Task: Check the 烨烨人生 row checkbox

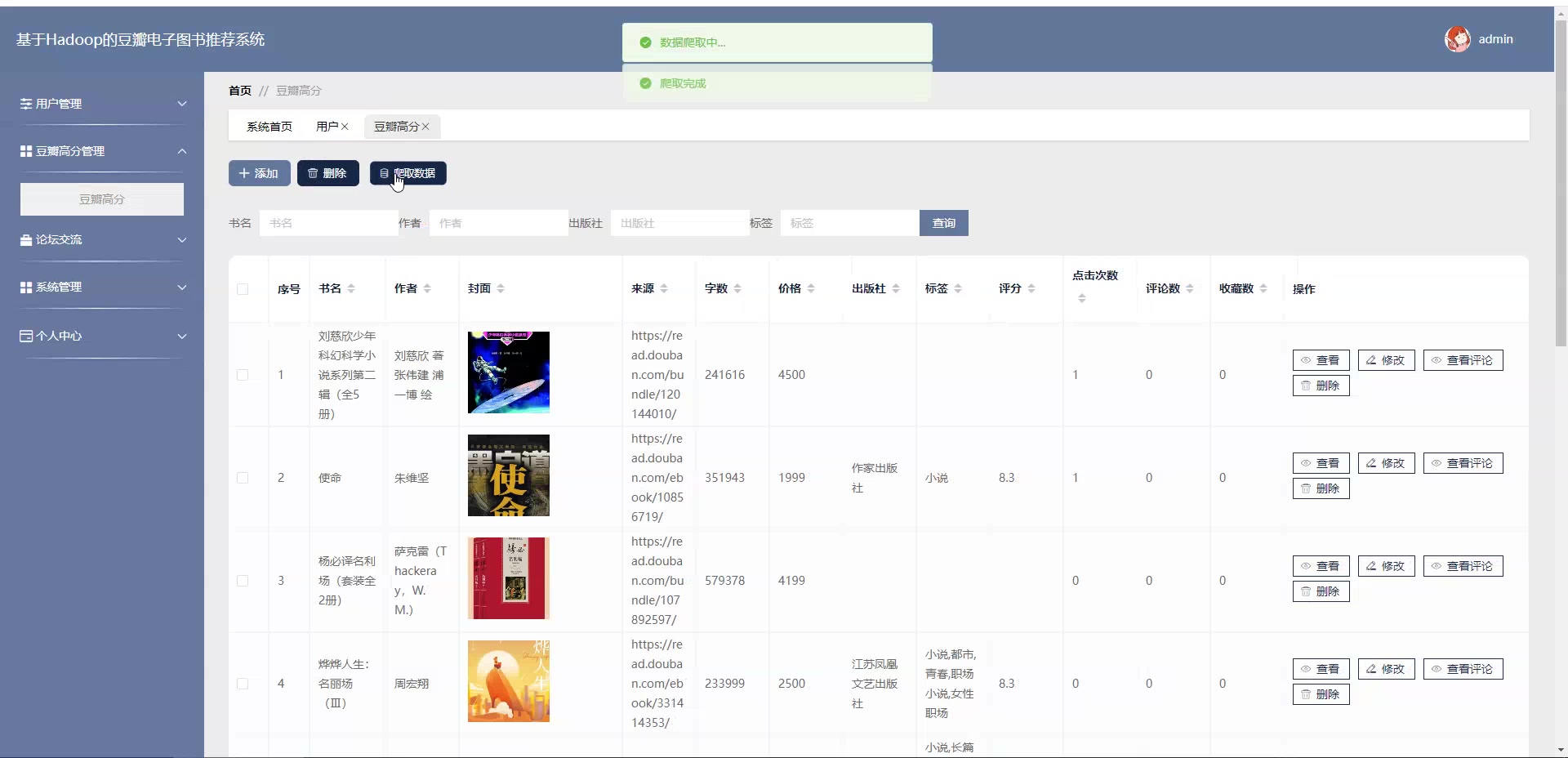Action: click(x=243, y=684)
